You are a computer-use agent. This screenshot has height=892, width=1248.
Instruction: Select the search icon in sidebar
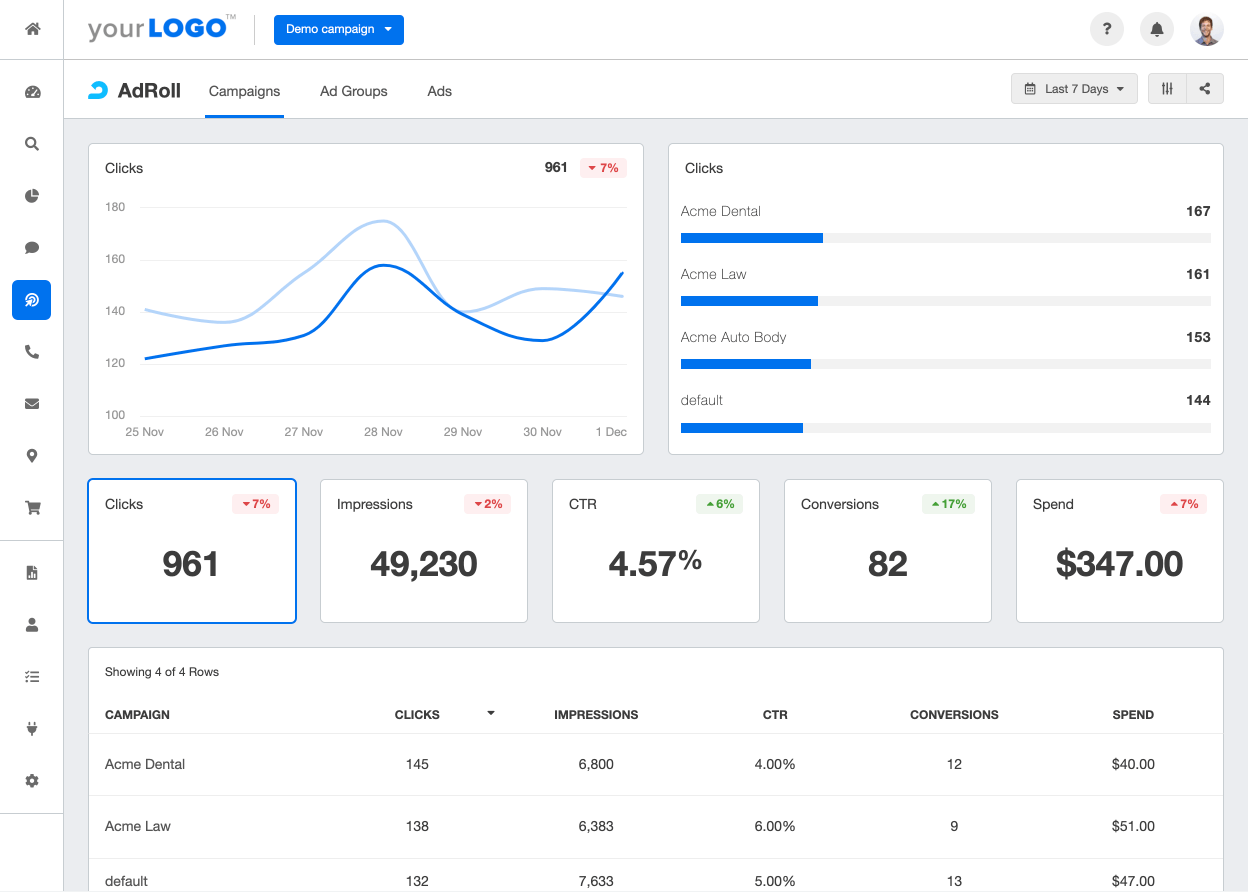point(31,143)
